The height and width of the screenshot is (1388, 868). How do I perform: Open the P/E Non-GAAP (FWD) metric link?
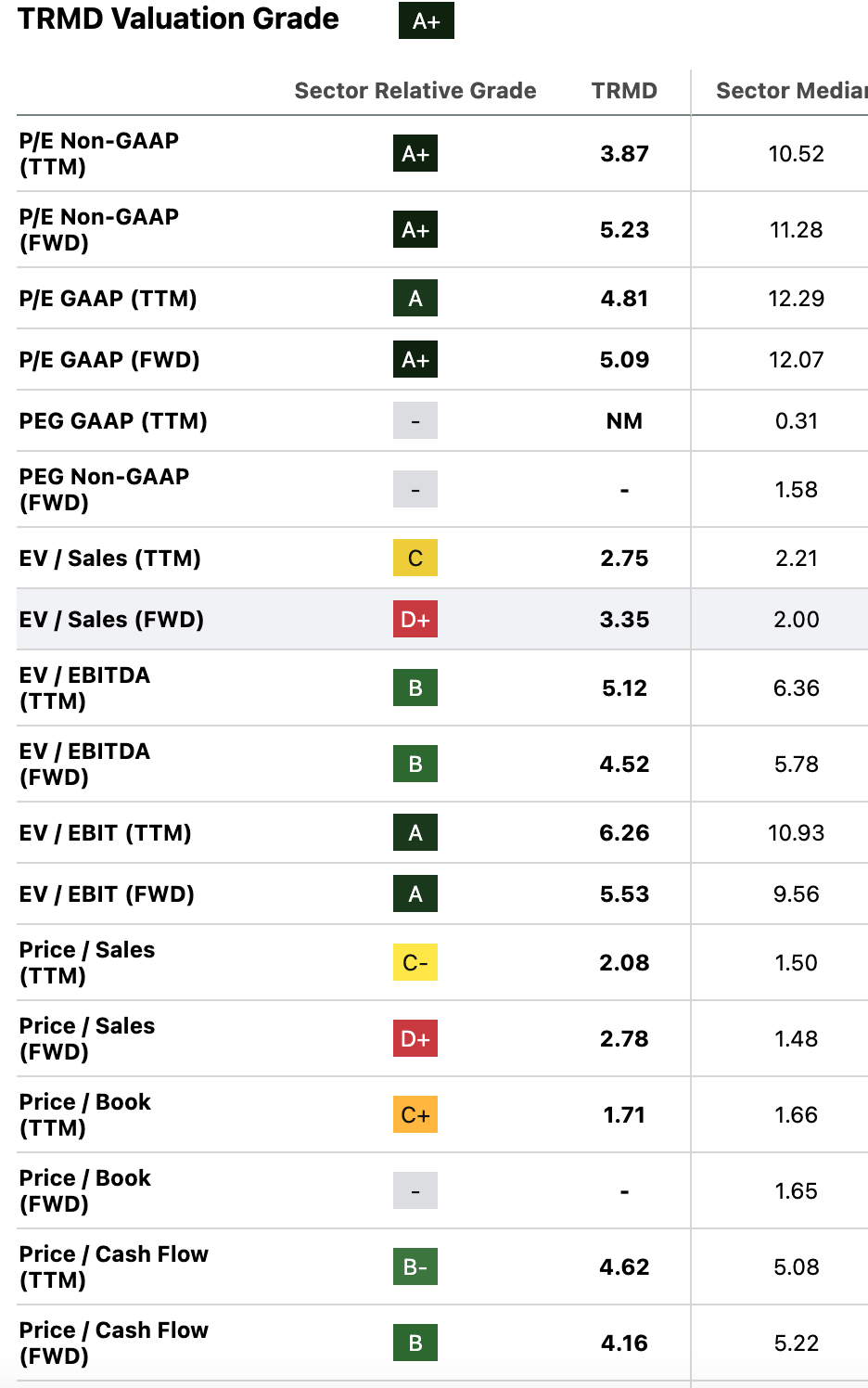(98, 229)
